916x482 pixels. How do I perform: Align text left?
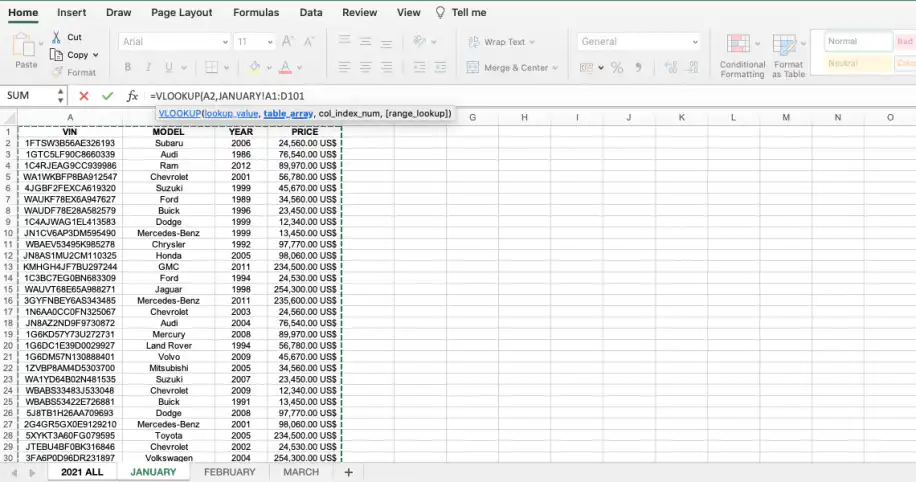point(344,67)
